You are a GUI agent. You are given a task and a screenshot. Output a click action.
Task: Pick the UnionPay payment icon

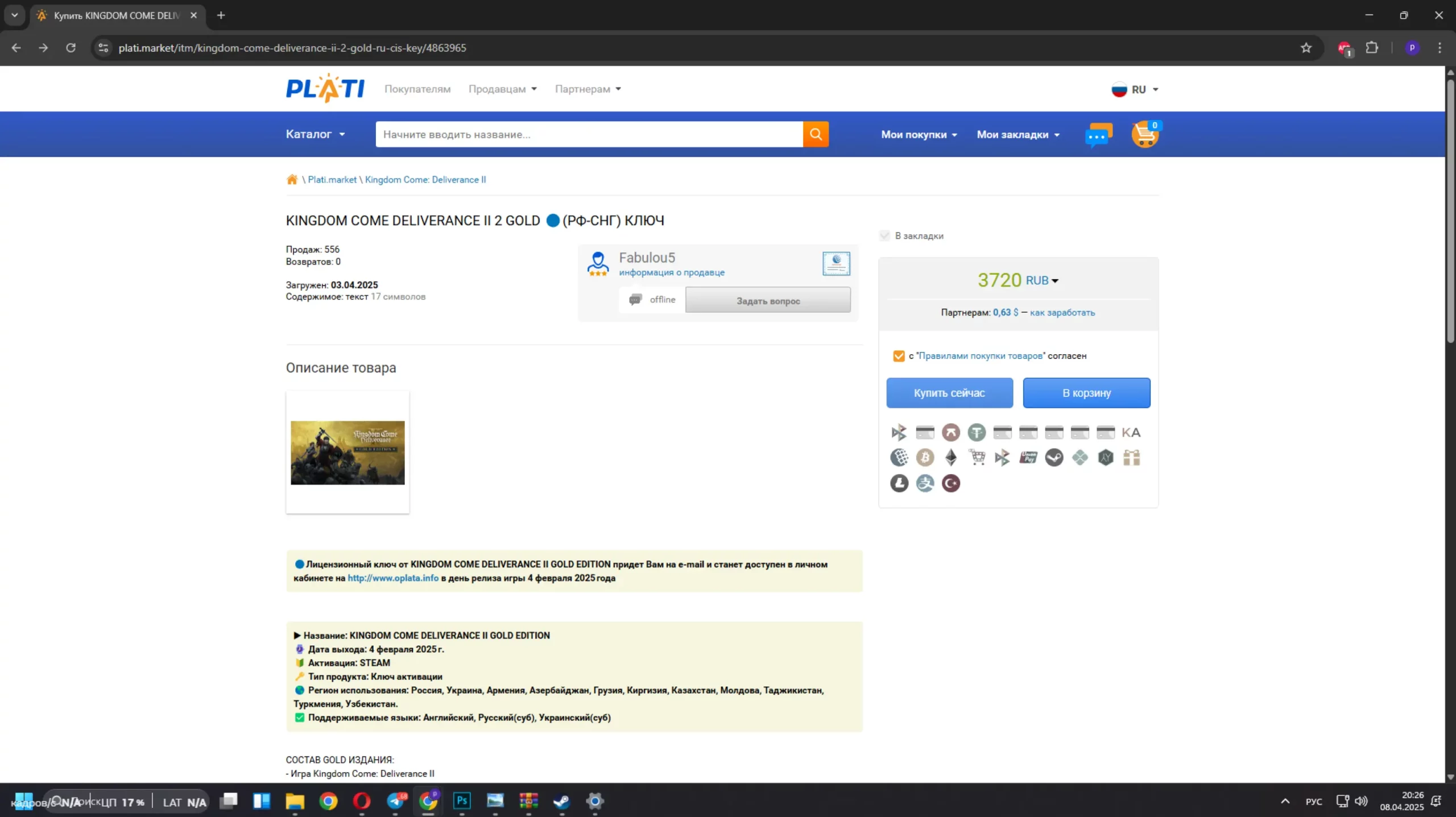(1028, 457)
